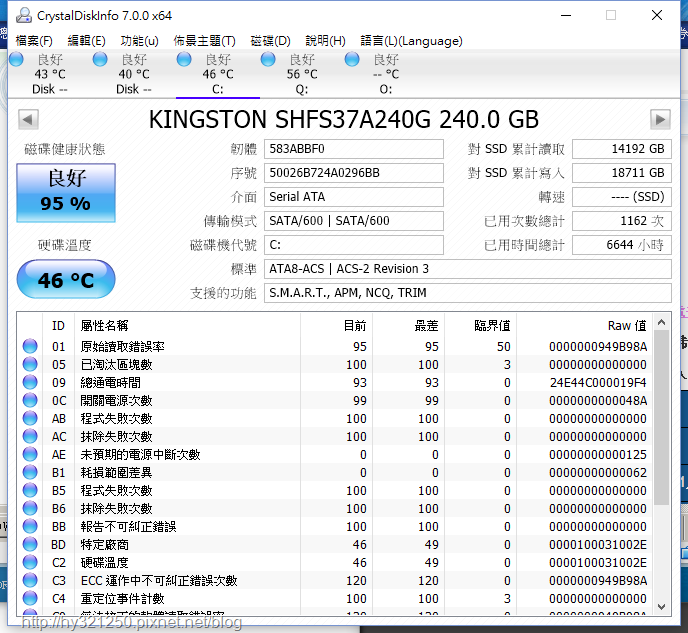Viewport: 688px width, 633px height.
Task: Go to previous disk with left arrow
Action: (28, 119)
